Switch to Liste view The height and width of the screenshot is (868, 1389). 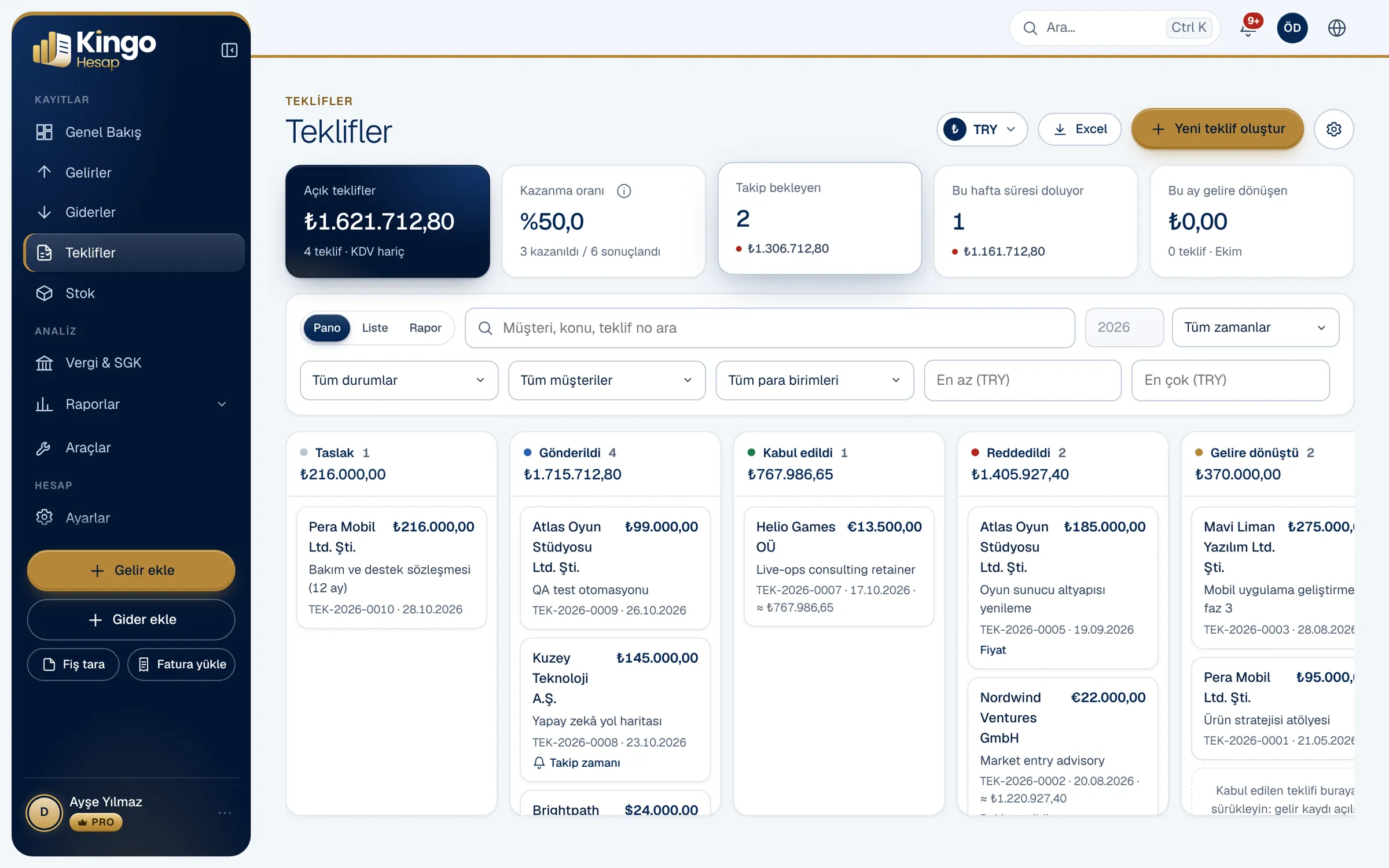375,328
